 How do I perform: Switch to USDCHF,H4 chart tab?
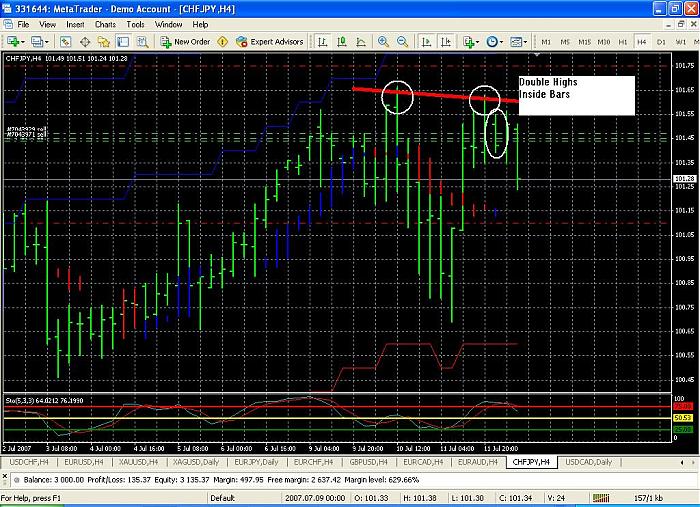click(29, 462)
